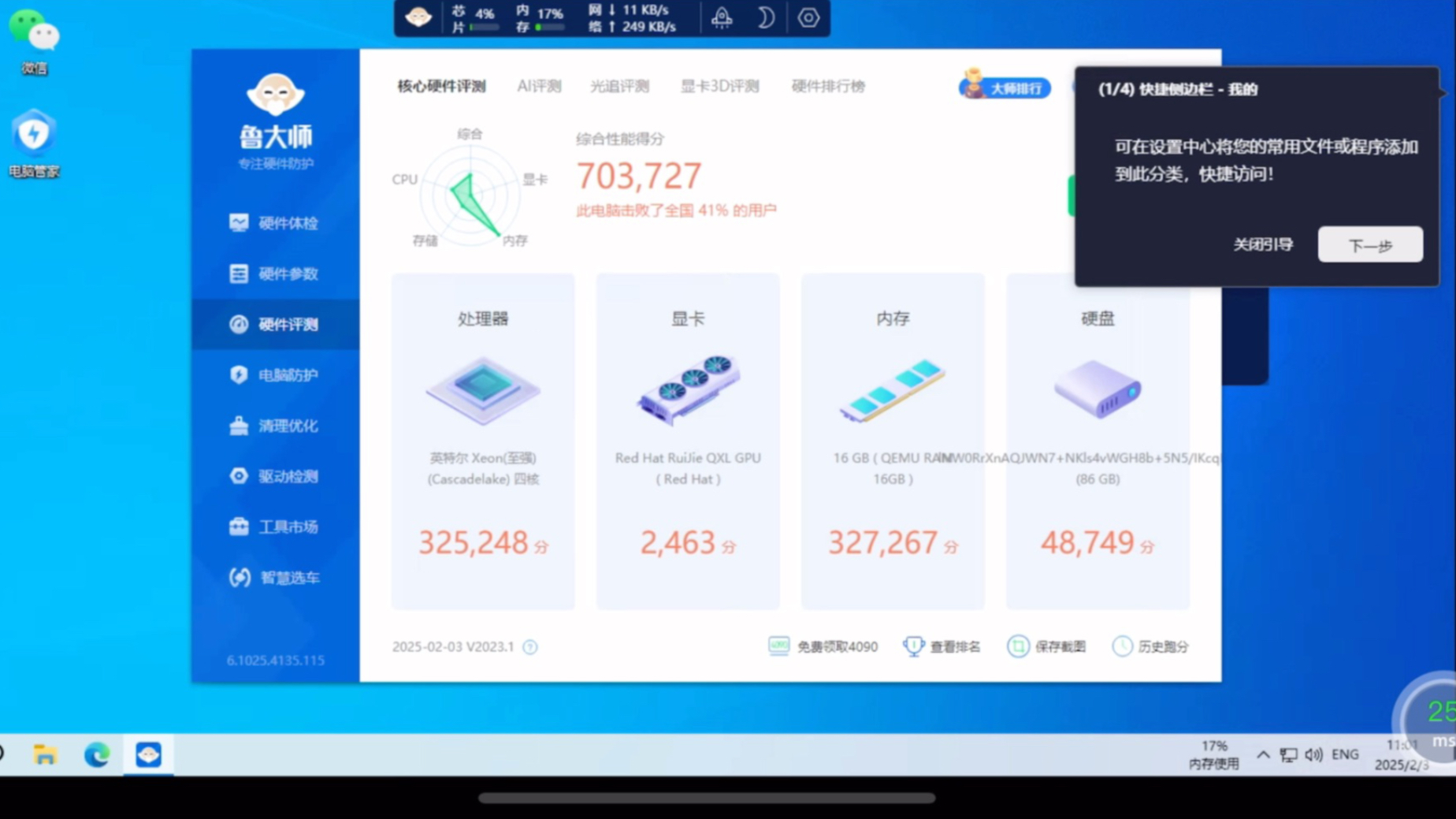
Task: Click the 鲁大师 taskbar icon
Action: tap(148, 754)
